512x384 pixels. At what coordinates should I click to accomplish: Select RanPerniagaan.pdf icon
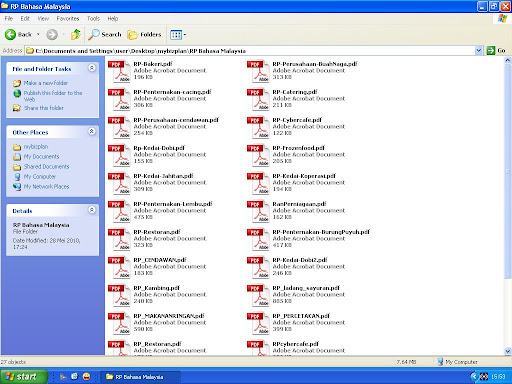(x=258, y=211)
